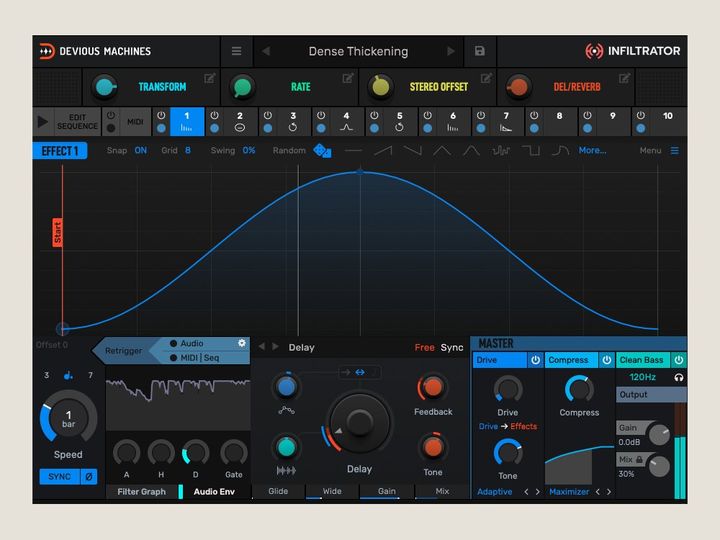The width and height of the screenshot is (720, 540).
Task: Edit the STEREO OFFSET macro assignment icon
Action: pos(486,78)
